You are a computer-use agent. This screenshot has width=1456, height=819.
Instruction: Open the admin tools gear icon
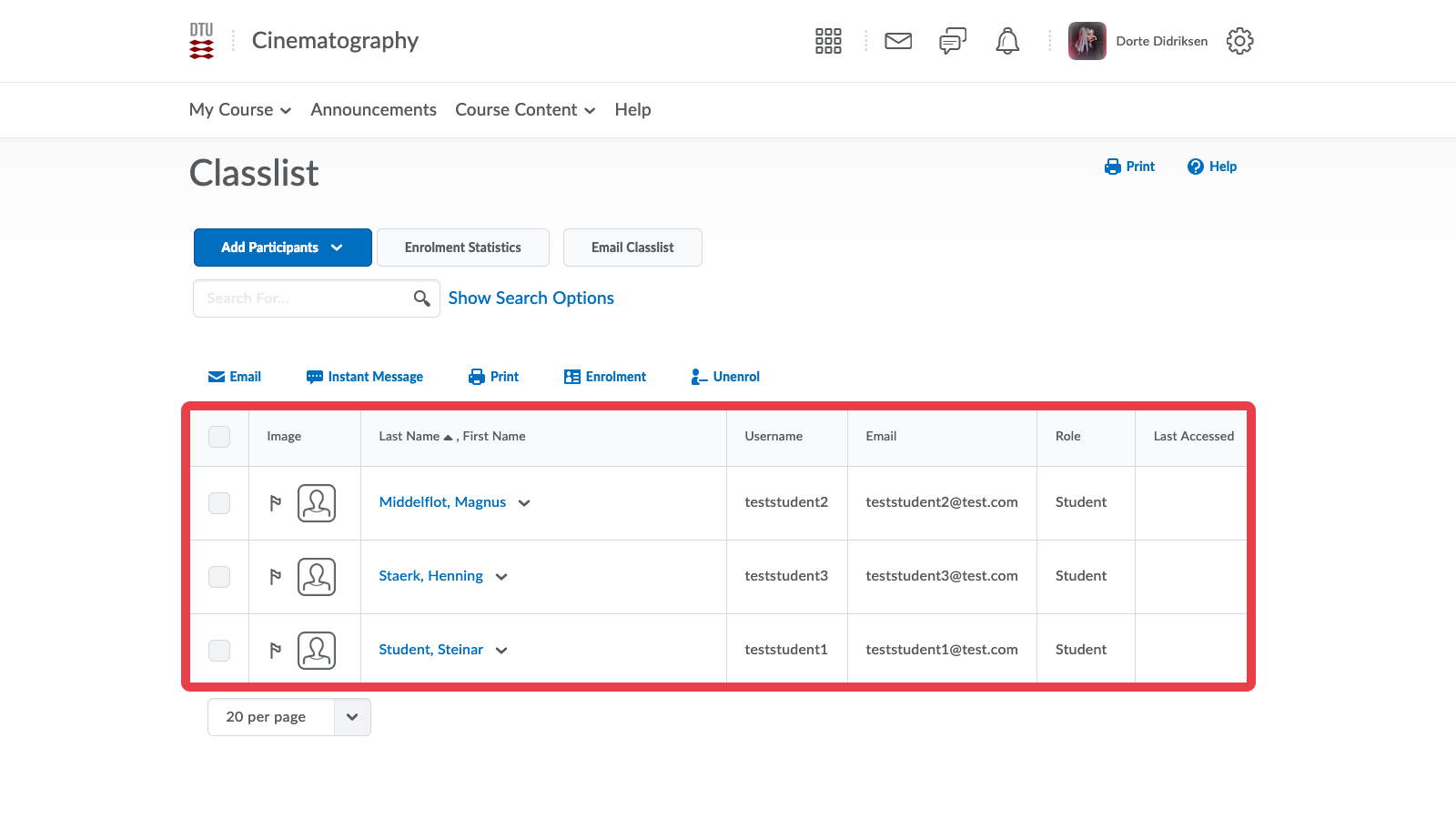pos(1239,41)
